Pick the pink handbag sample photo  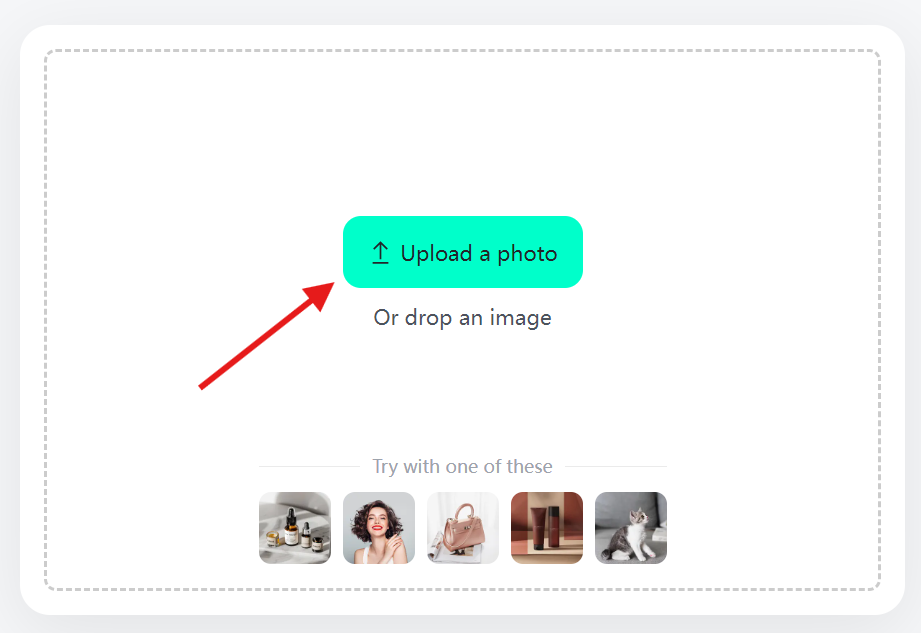tap(463, 528)
